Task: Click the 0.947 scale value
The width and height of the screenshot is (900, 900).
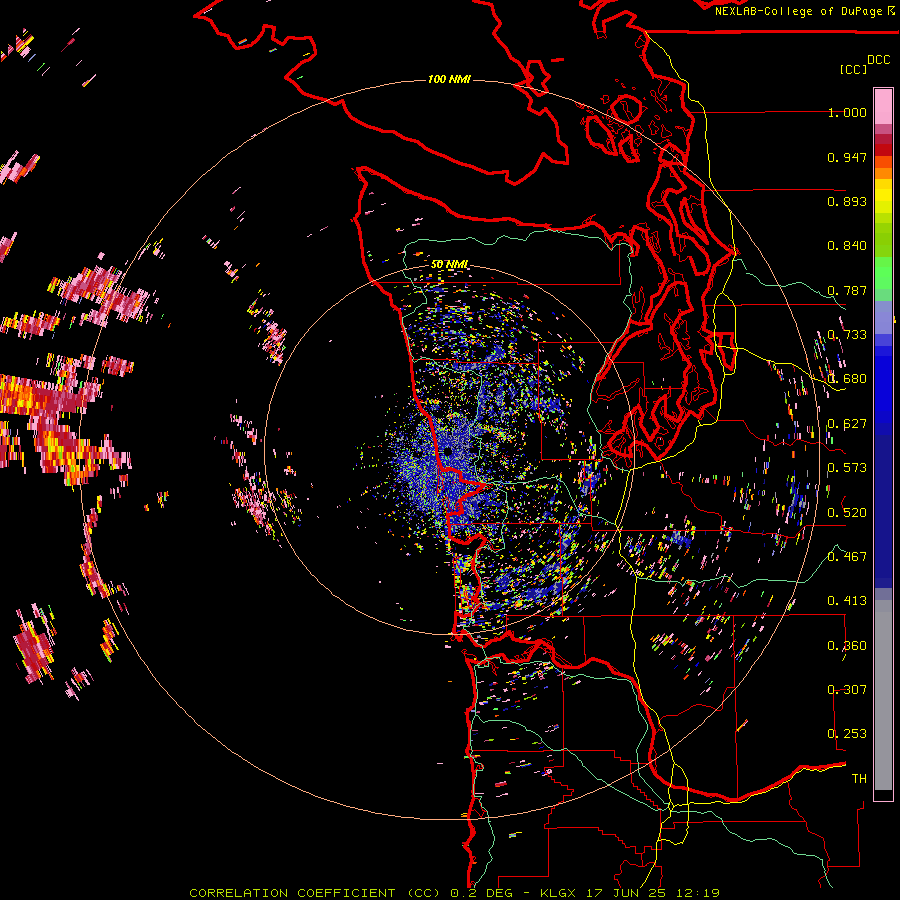Action: click(847, 157)
